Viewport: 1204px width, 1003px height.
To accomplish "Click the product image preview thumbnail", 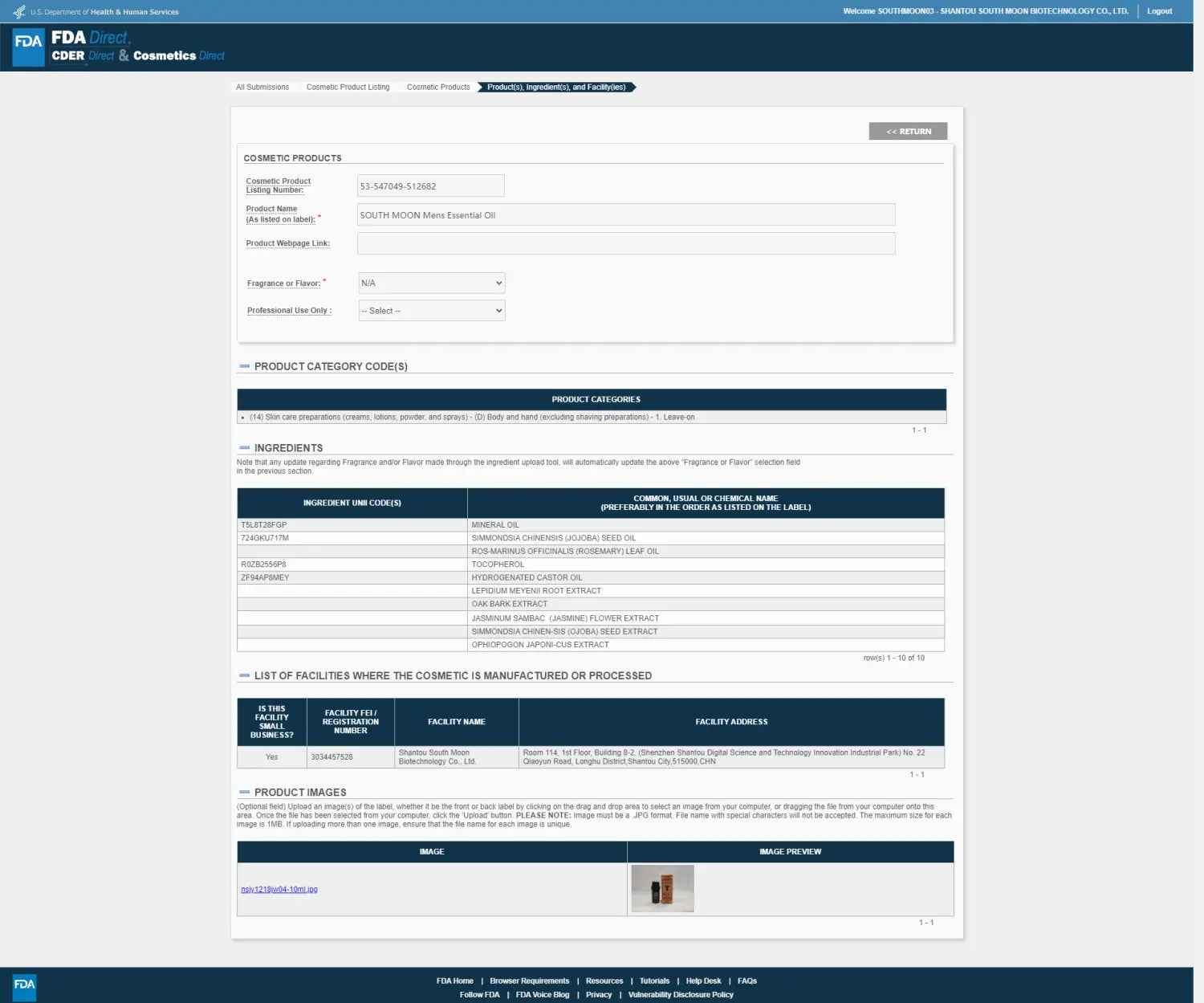I will click(662, 888).
